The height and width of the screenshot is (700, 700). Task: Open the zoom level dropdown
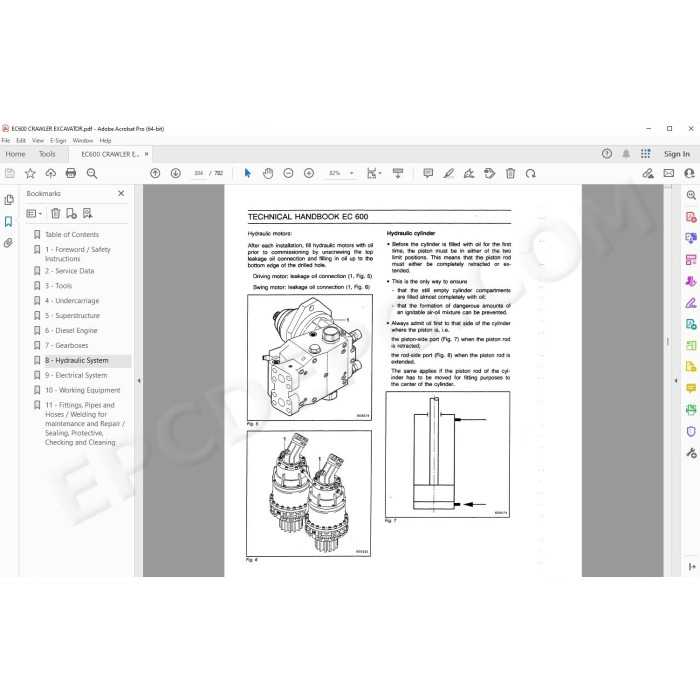(351, 173)
